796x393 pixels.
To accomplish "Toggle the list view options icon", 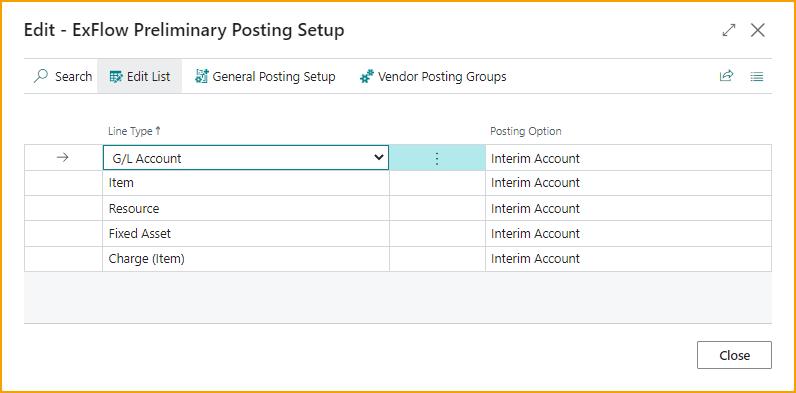I will (757, 77).
